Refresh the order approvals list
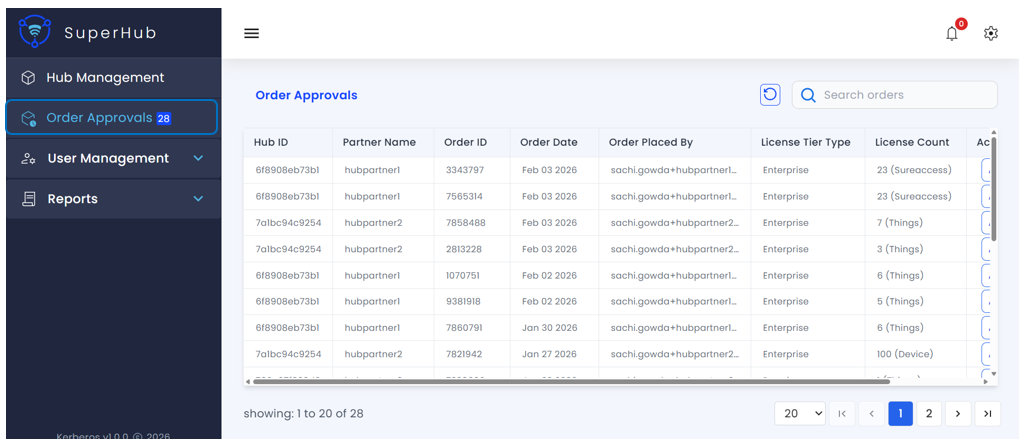Image resolution: width=1033 pixels, height=447 pixels. (770, 95)
